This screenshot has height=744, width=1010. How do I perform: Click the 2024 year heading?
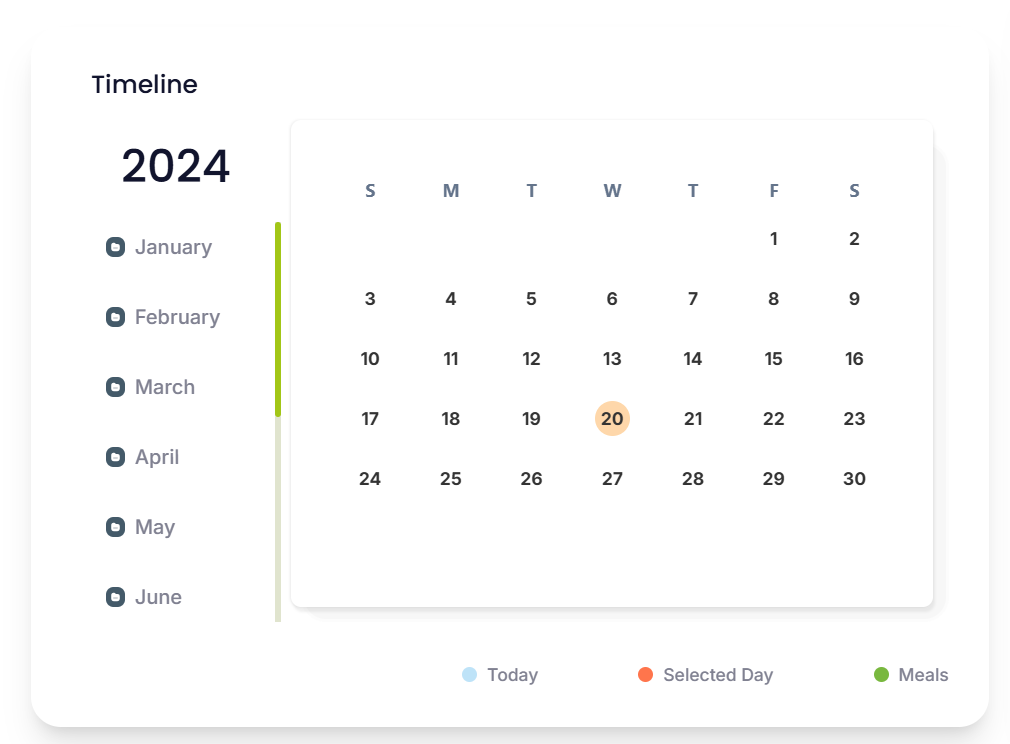coord(175,166)
